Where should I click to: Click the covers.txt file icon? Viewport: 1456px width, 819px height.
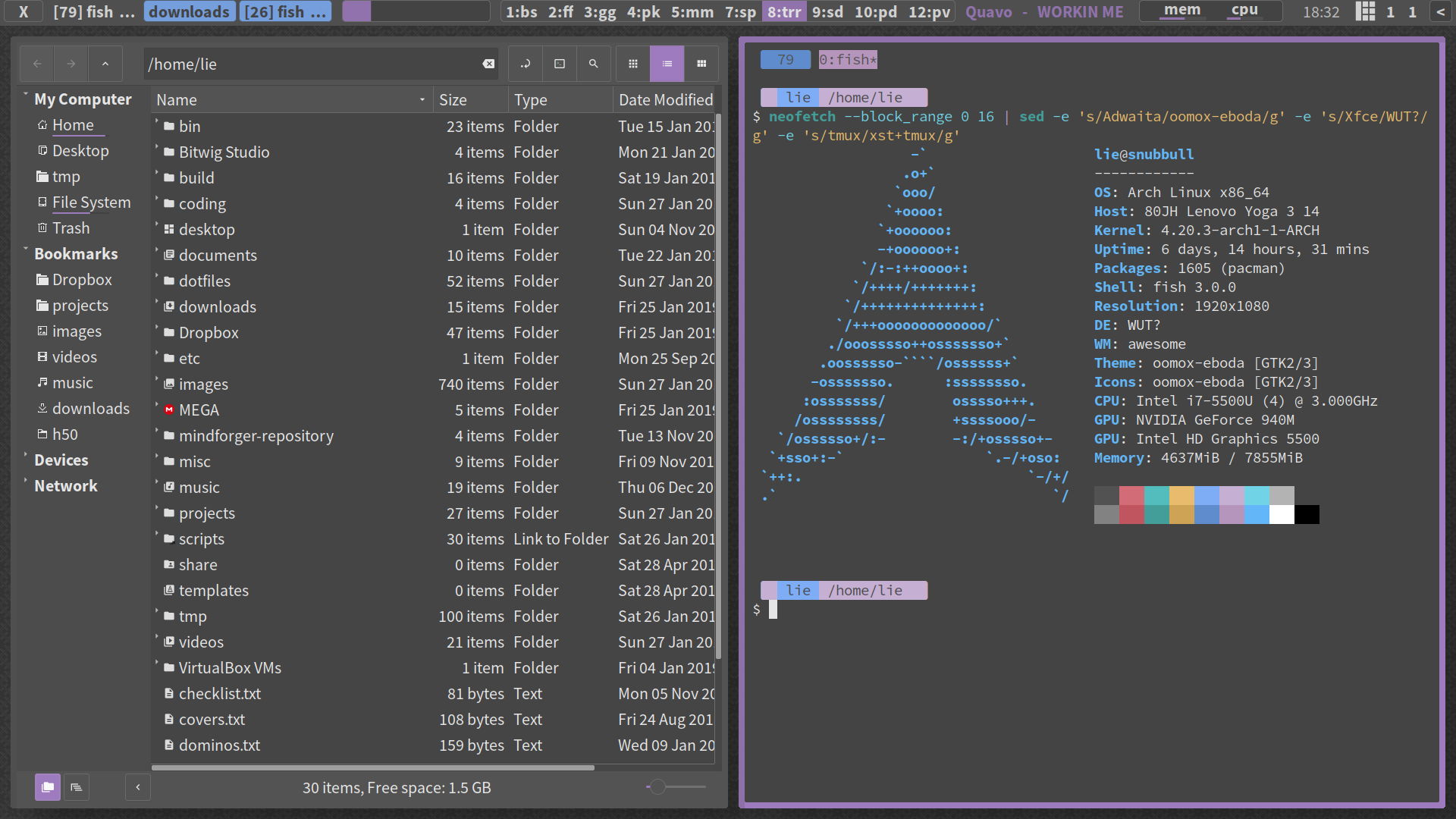click(169, 720)
